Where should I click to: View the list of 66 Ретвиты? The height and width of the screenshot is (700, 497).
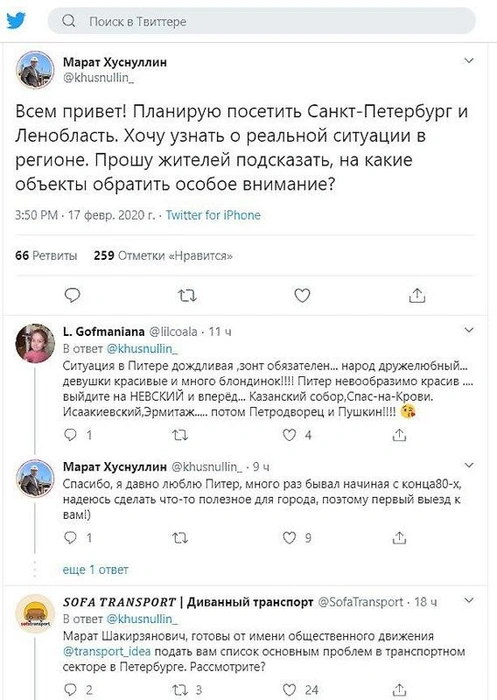pos(46,256)
